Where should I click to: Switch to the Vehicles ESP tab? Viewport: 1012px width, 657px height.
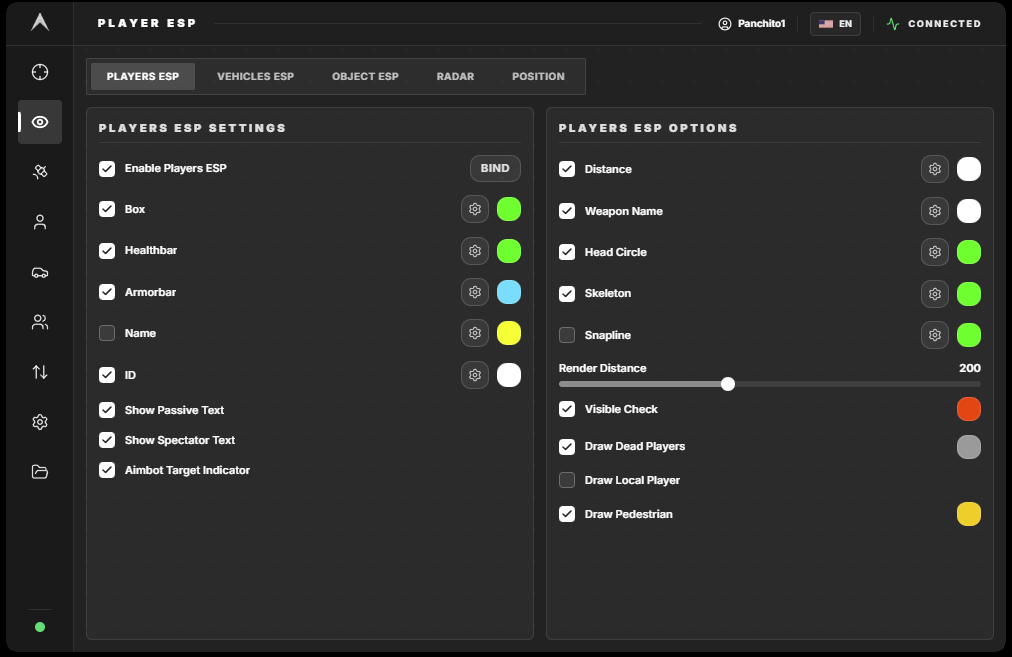256,76
